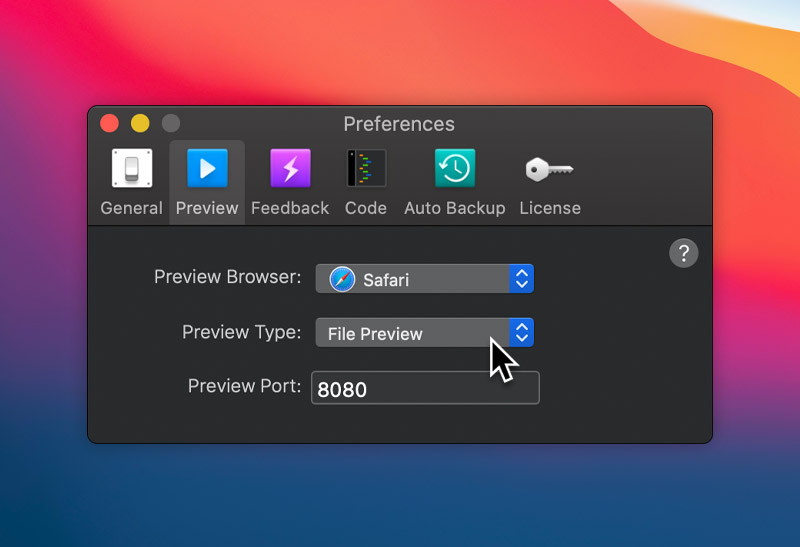Open the Feedback lightning bolt pane
800x547 pixels.
pyautogui.click(x=290, y=182)
